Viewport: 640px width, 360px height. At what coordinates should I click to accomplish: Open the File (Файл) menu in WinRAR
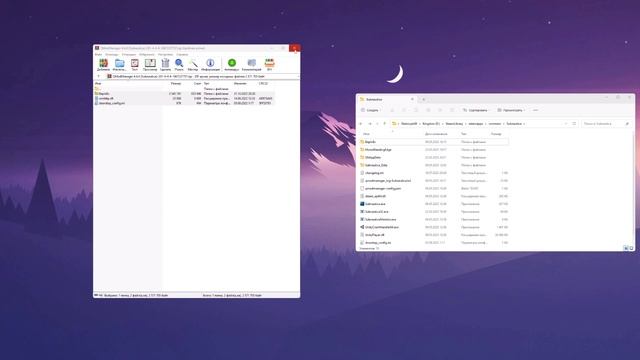98,54
